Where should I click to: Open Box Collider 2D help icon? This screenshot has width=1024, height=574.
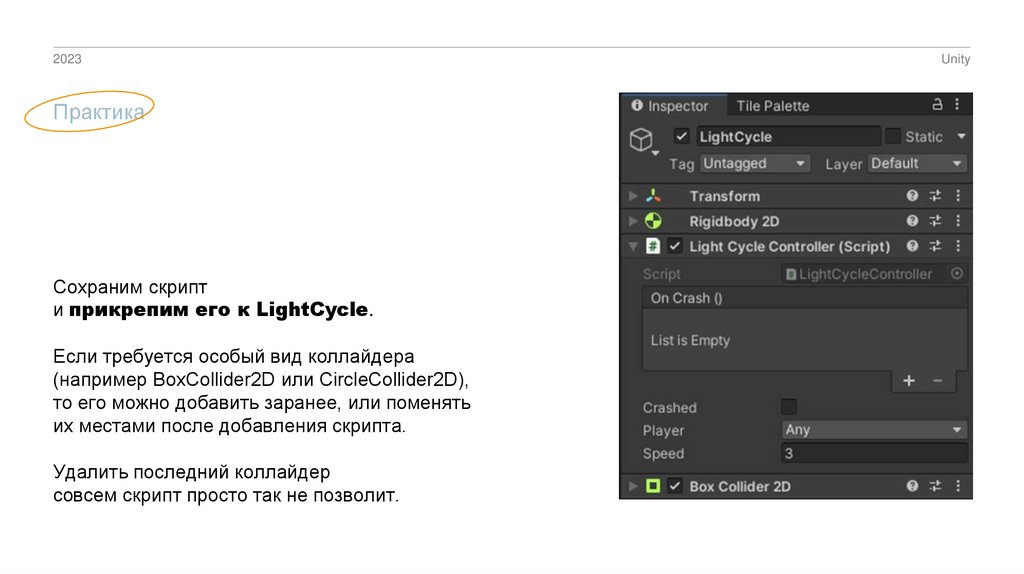[912, 486]
